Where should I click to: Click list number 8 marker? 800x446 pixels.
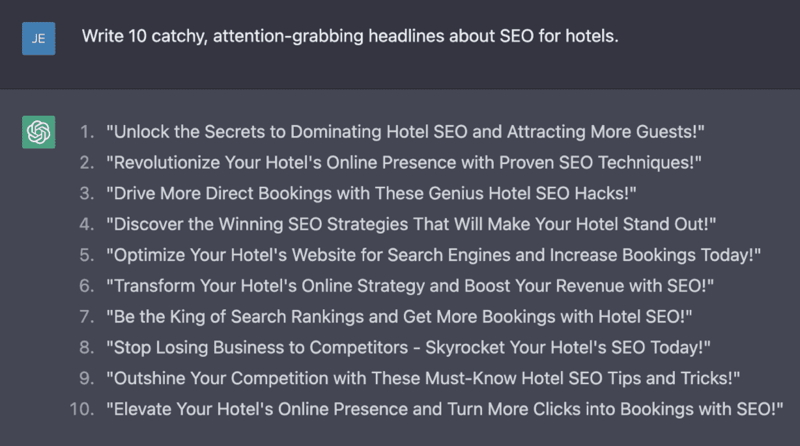[86, 348]
